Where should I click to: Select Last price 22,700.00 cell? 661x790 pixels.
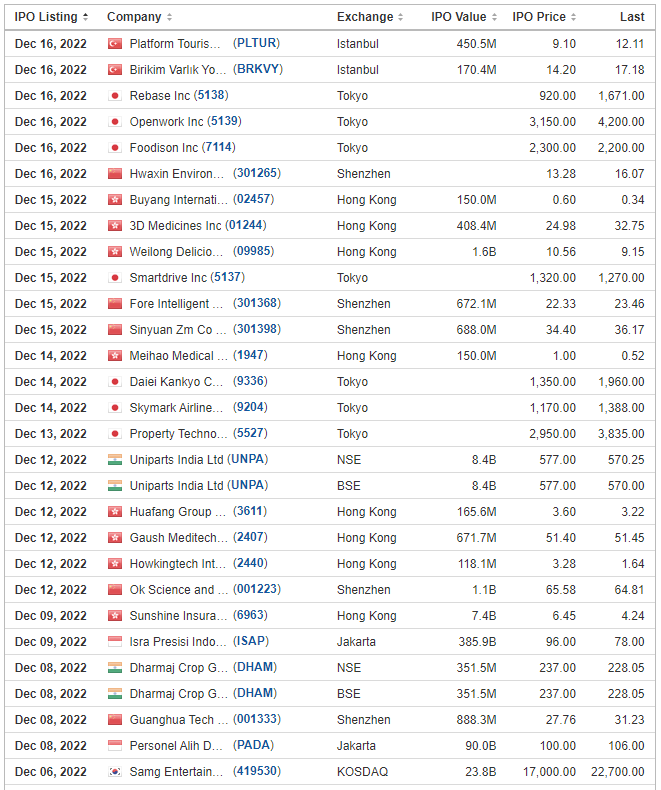coord(618,772)
